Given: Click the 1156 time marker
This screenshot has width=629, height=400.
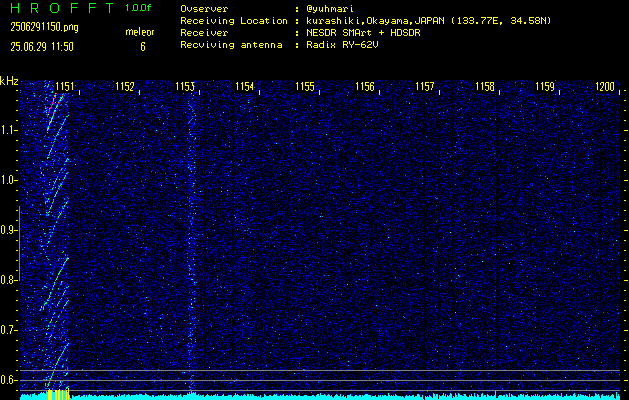Looking at the screenshot, I should (365, 87).
